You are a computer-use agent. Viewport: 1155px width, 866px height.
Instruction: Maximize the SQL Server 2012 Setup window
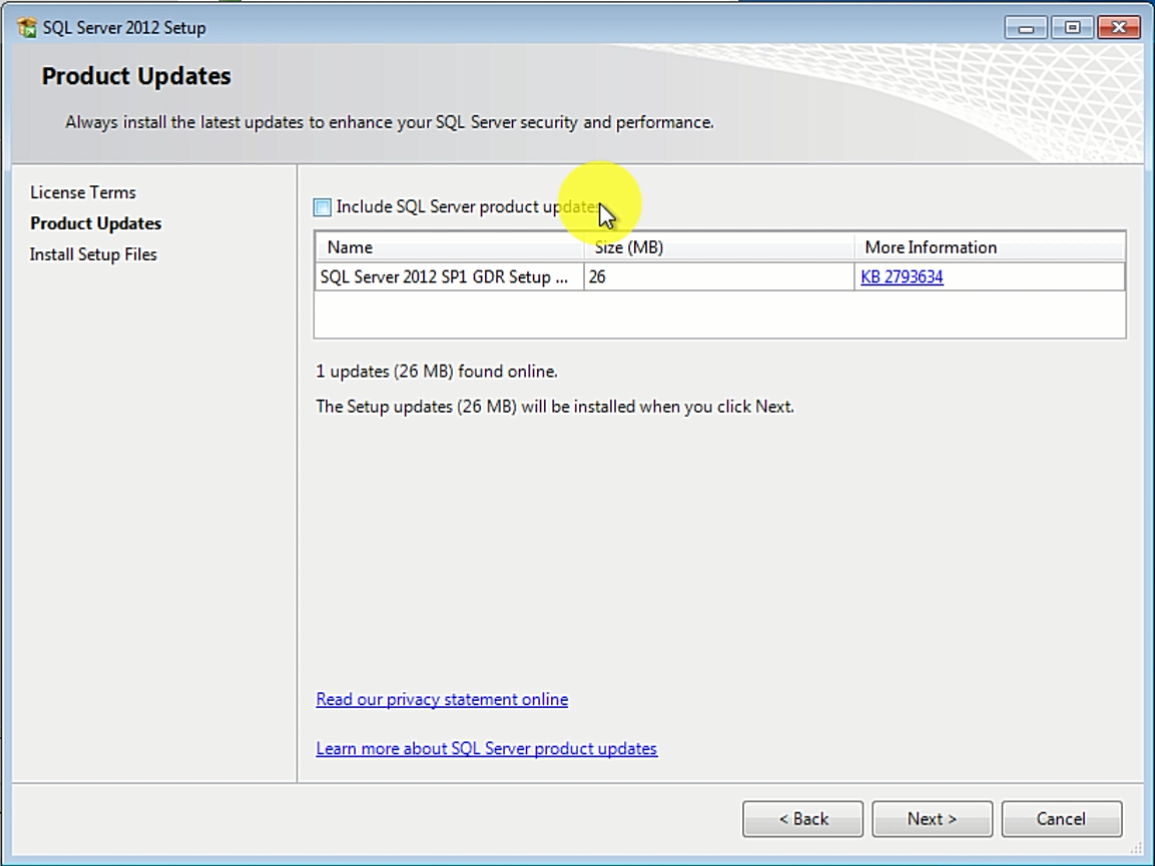click(x=1072, y=28)
